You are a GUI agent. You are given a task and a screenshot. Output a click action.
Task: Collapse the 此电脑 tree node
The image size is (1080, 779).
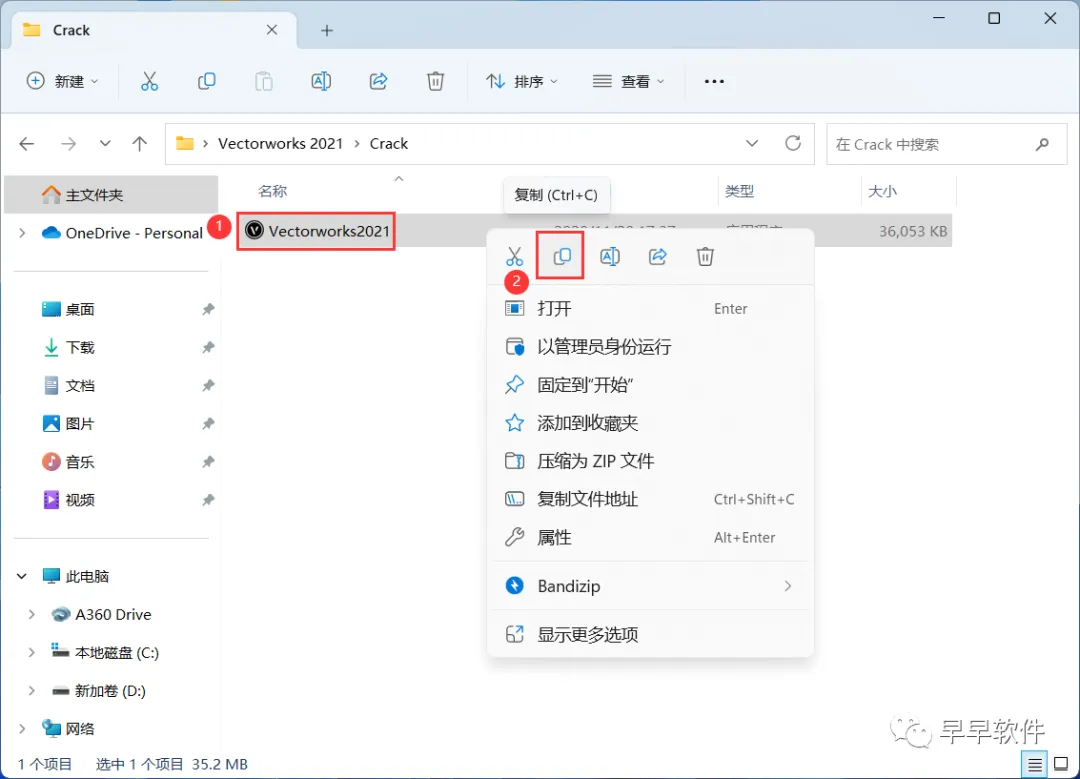(x=22, y=577)
